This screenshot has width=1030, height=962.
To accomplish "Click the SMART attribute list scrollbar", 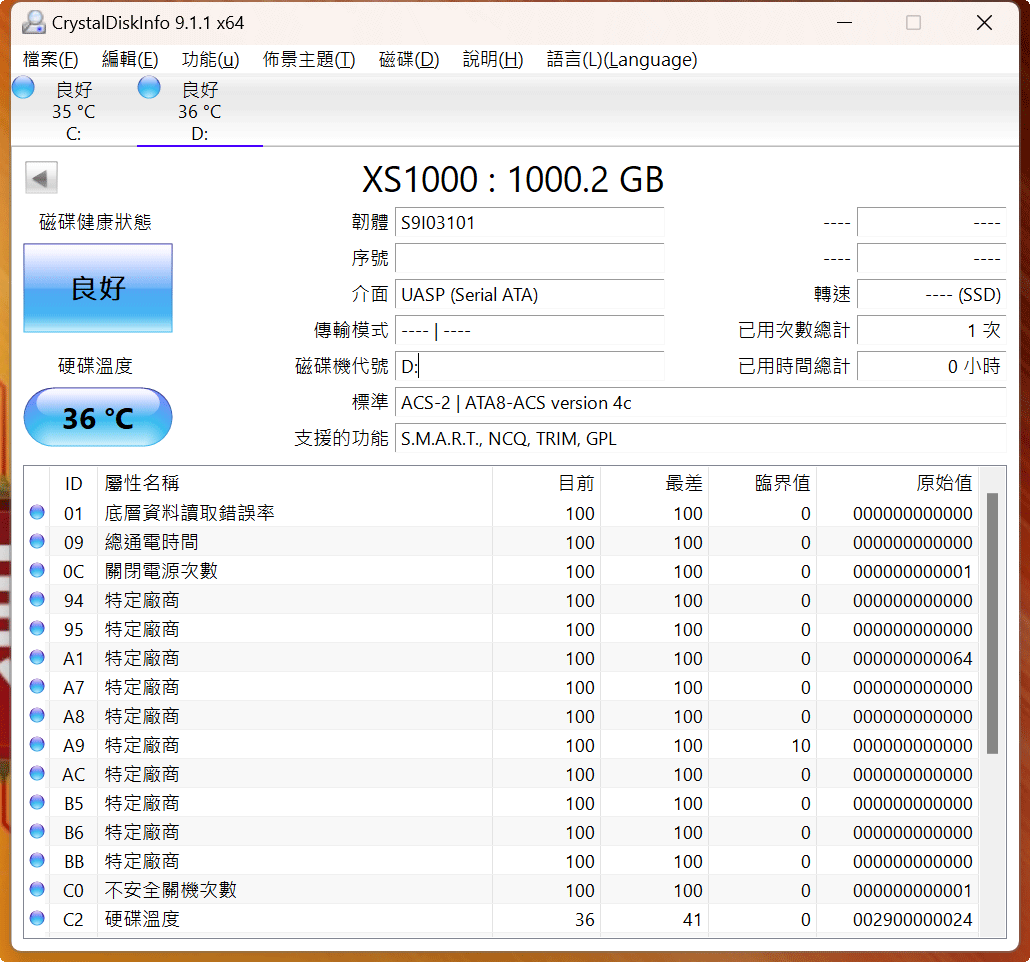I will 992,623.
